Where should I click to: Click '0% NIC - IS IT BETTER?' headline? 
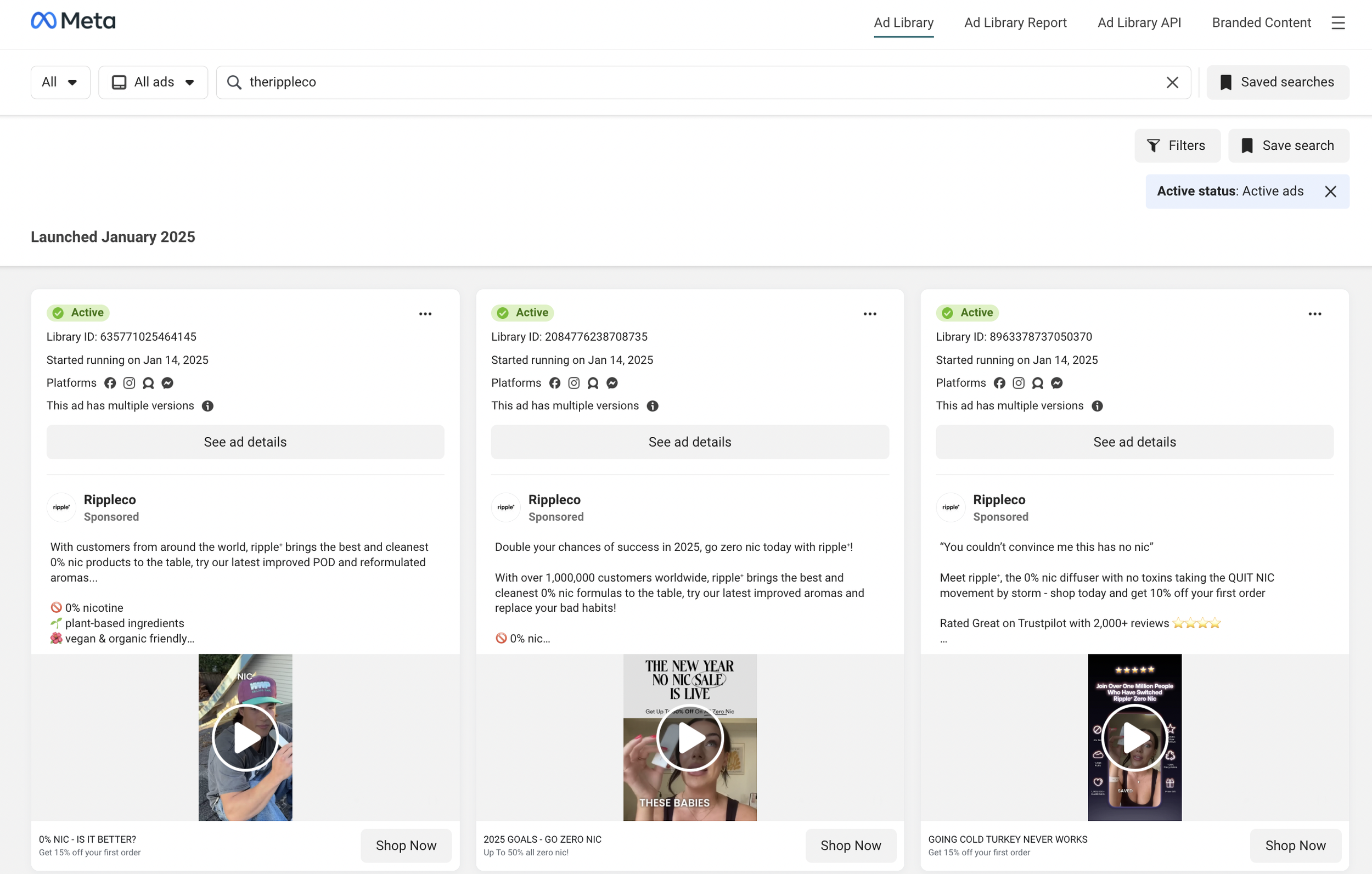click(87, 839)
